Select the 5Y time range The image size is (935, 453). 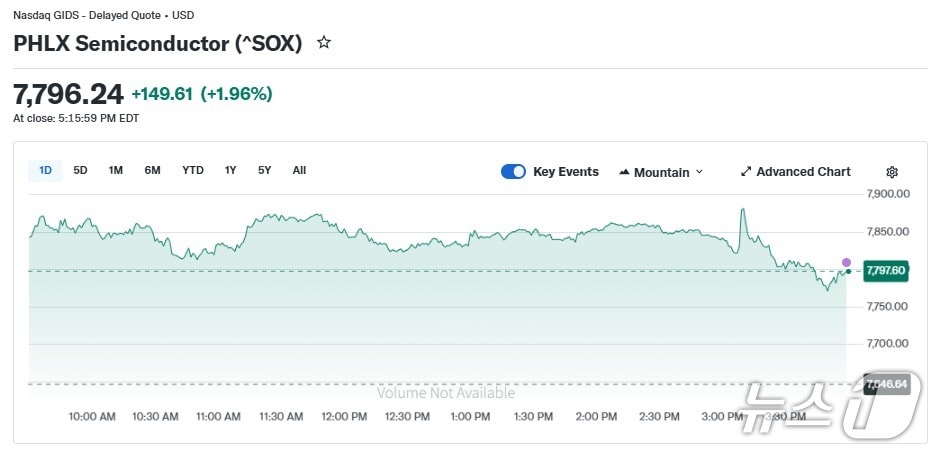264,170
